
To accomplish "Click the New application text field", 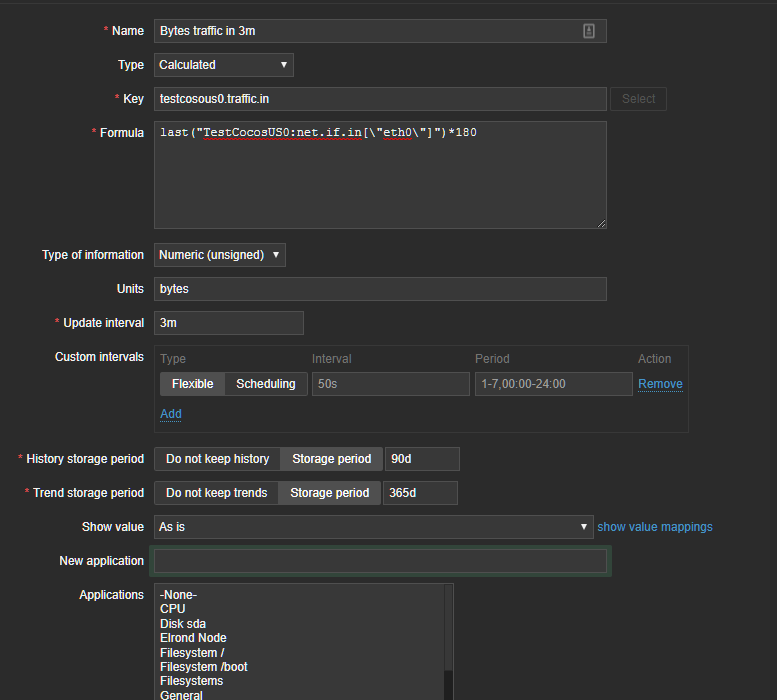I will pyautogui.click(x=380, y=561).
